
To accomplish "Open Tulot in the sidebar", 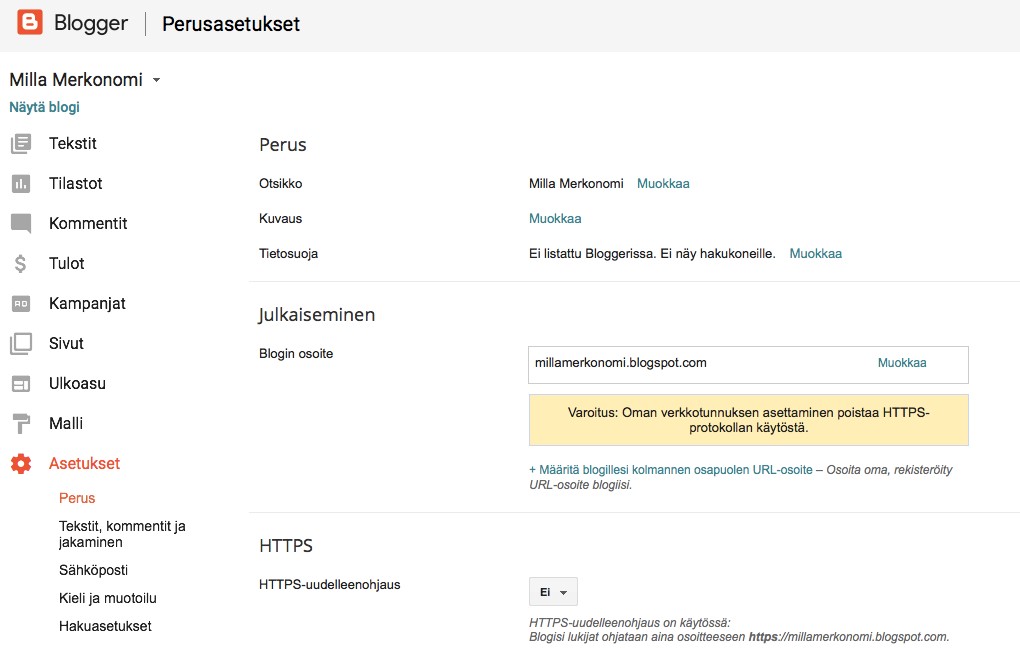I will [x=66, y=263].
